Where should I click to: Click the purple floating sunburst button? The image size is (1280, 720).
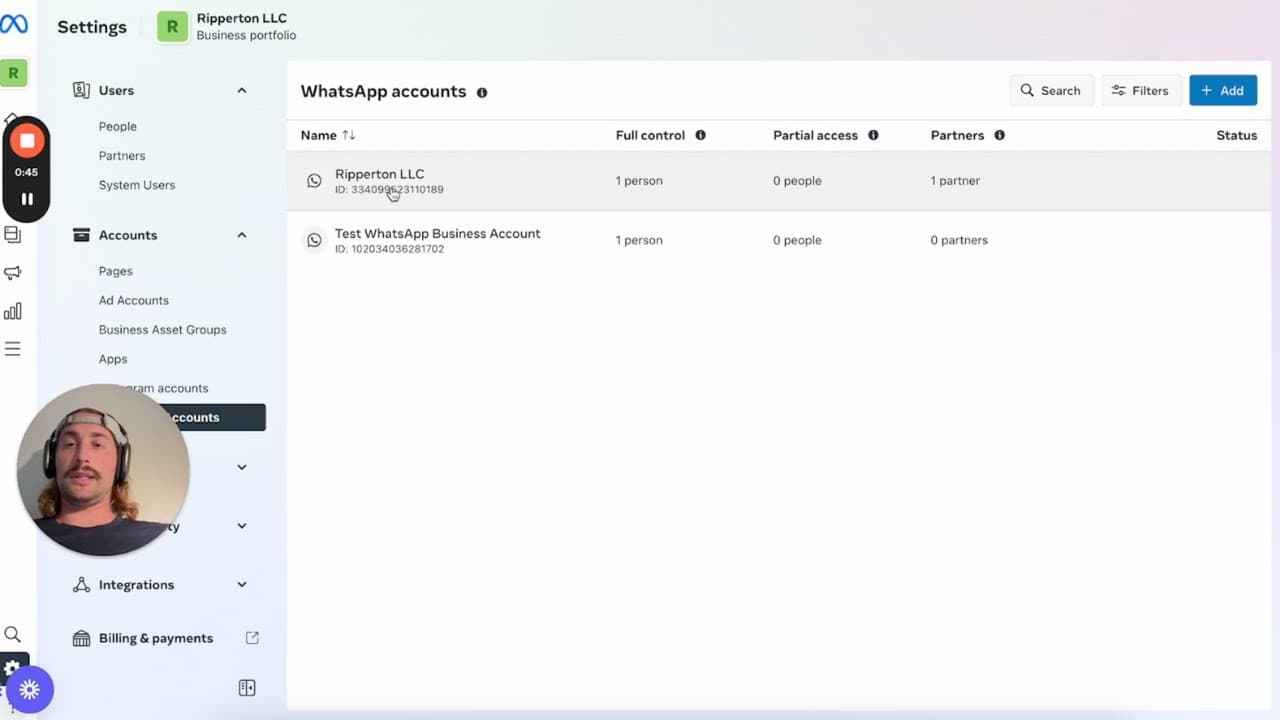(29, 689)
